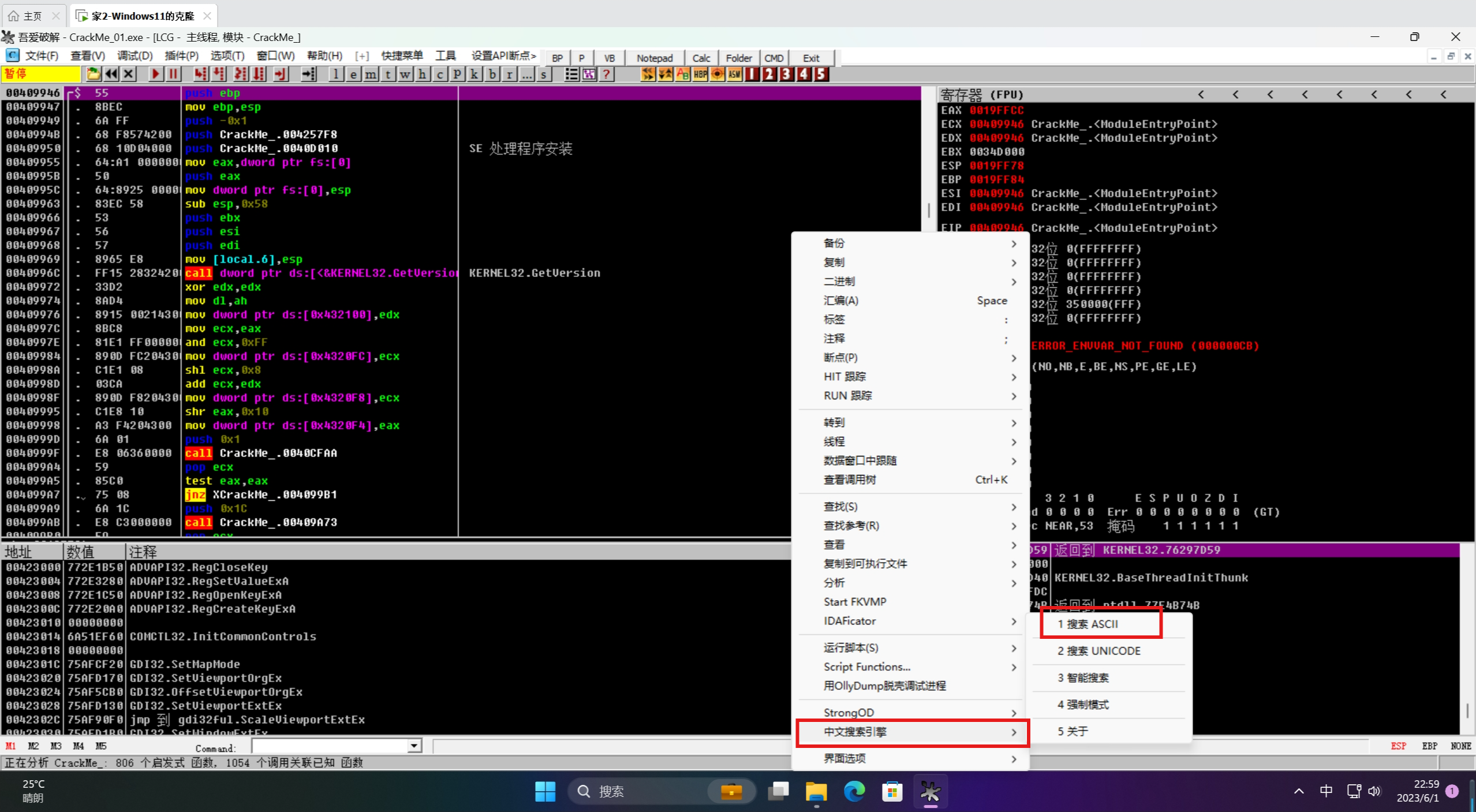Open the memory map 'm' window icon
The height and width of the screenshot is (812, 1476).
[x=370, y=74]
